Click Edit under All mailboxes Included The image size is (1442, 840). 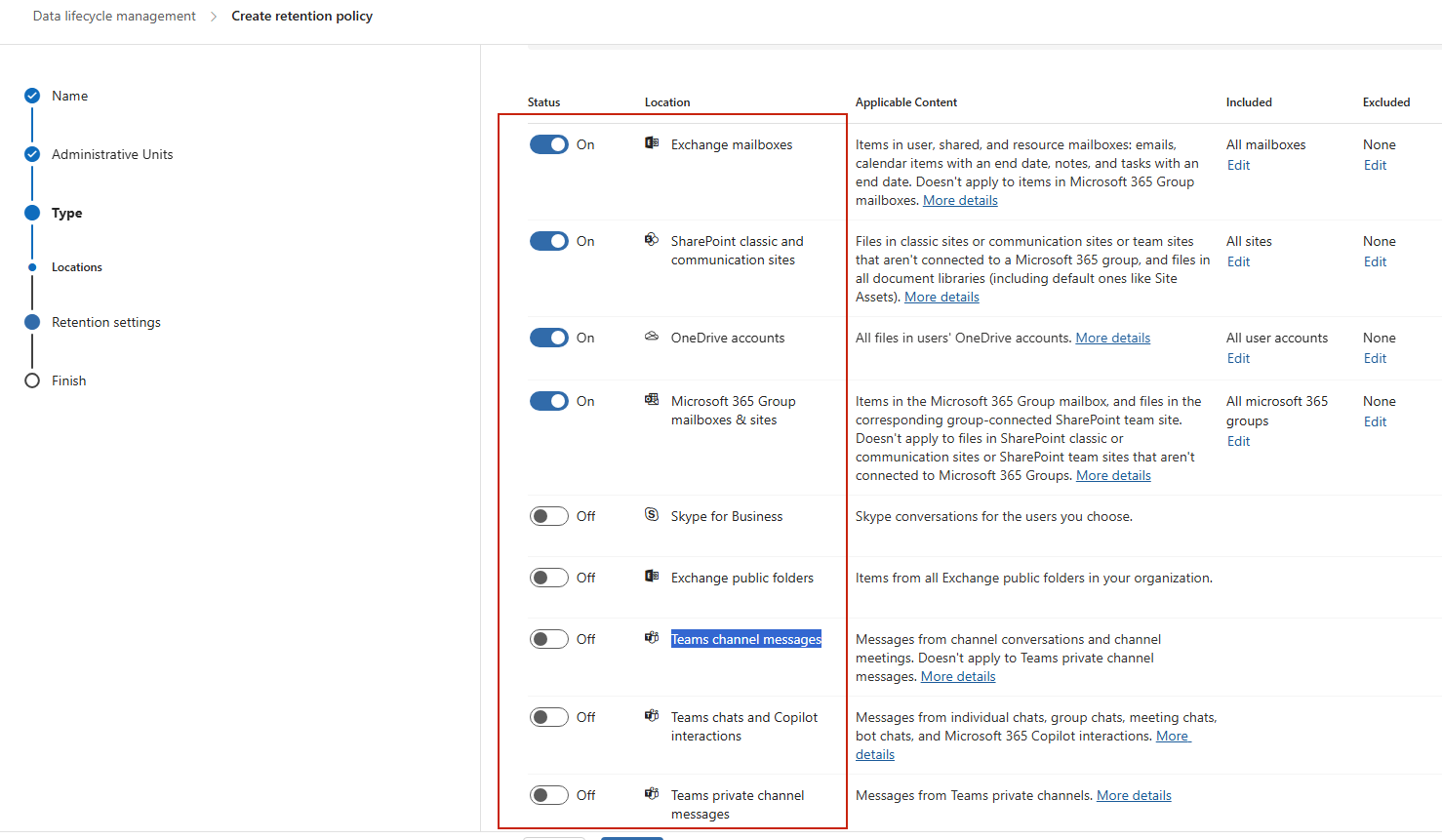click(1238, 164)
